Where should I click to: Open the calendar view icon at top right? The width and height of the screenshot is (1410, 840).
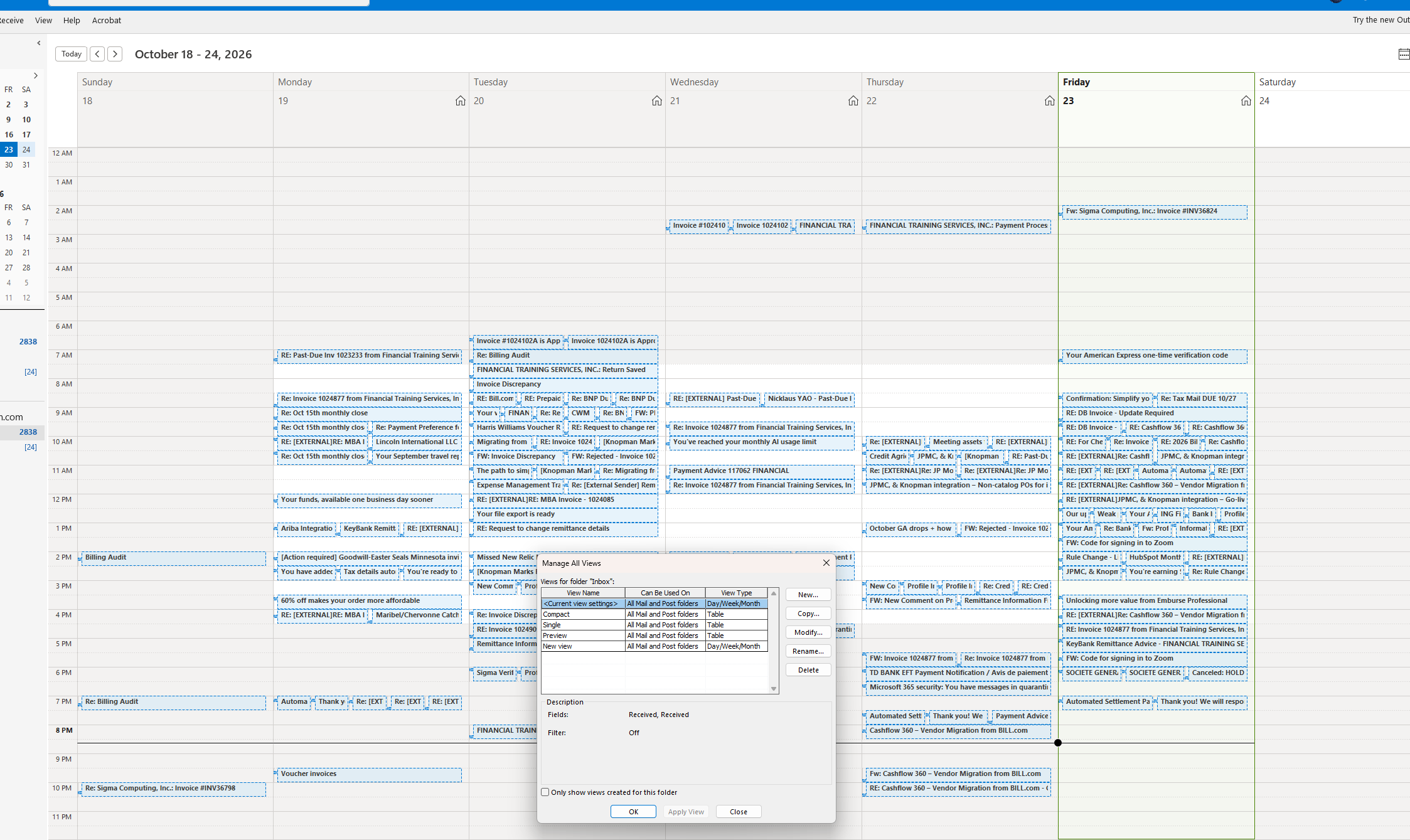[x=1404, y=54]
